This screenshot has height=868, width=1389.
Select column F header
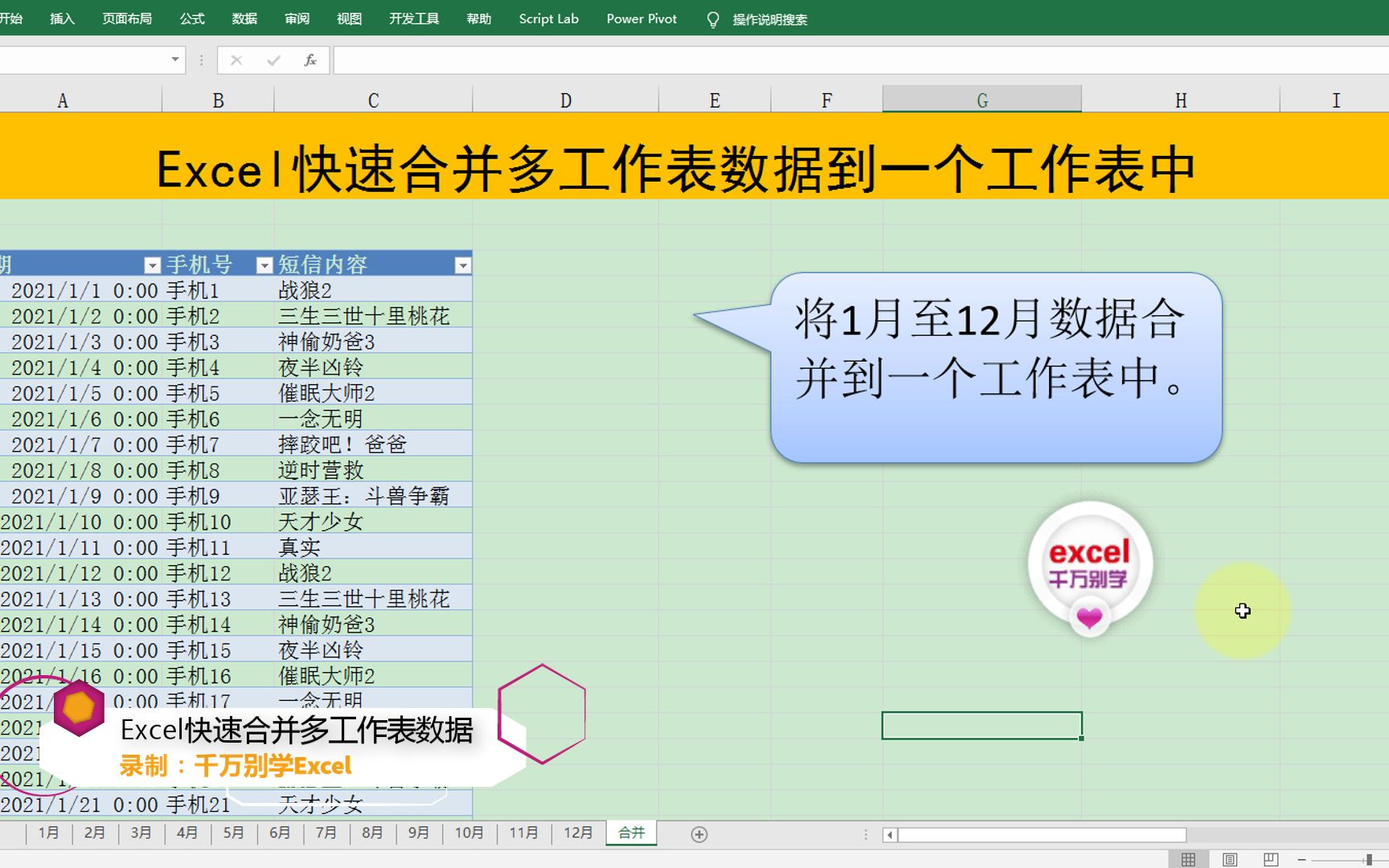(826, 100)
